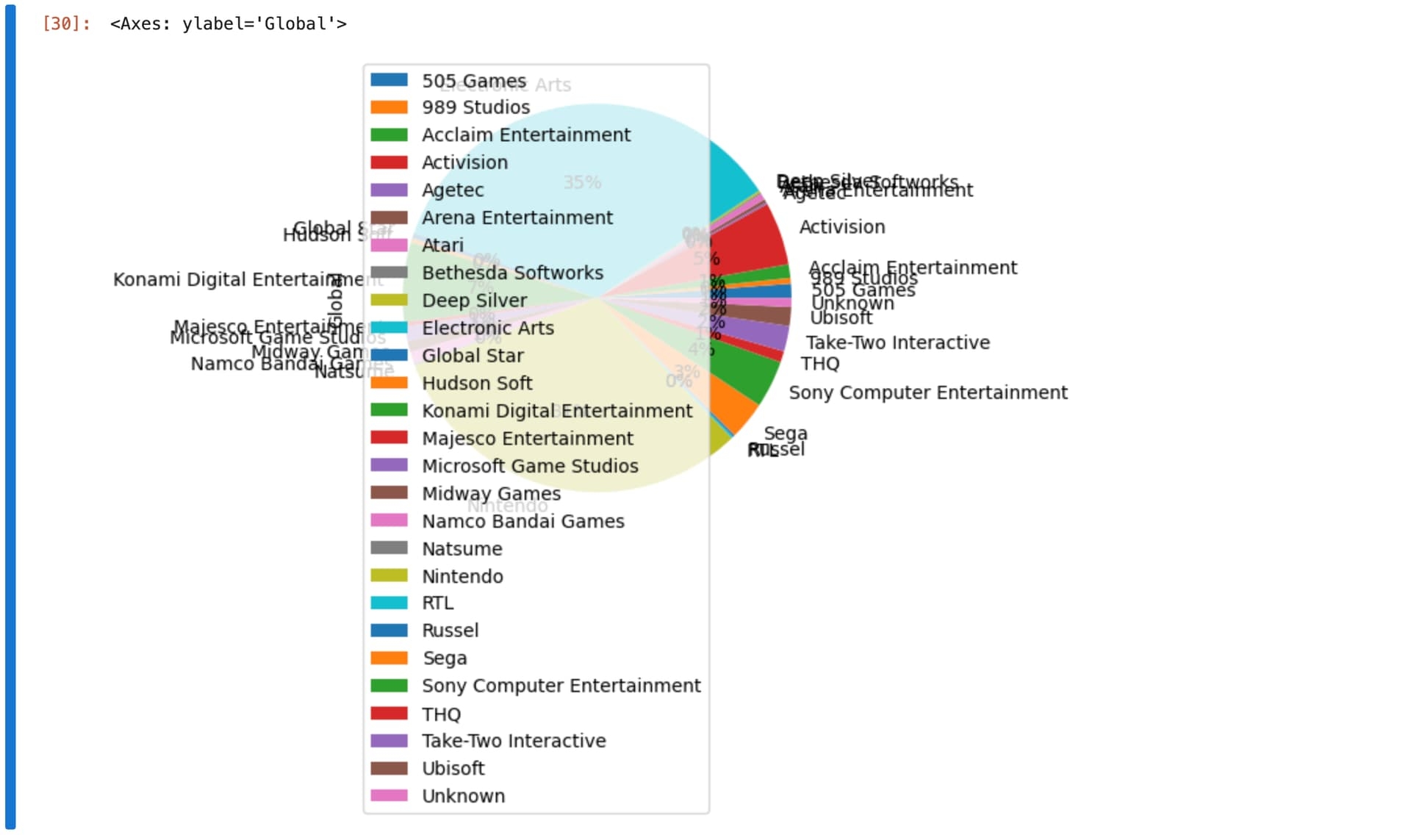Click the Konami Digital Entertainment legend label
This screenshot has width=1411, height=840.
point(556,411)
